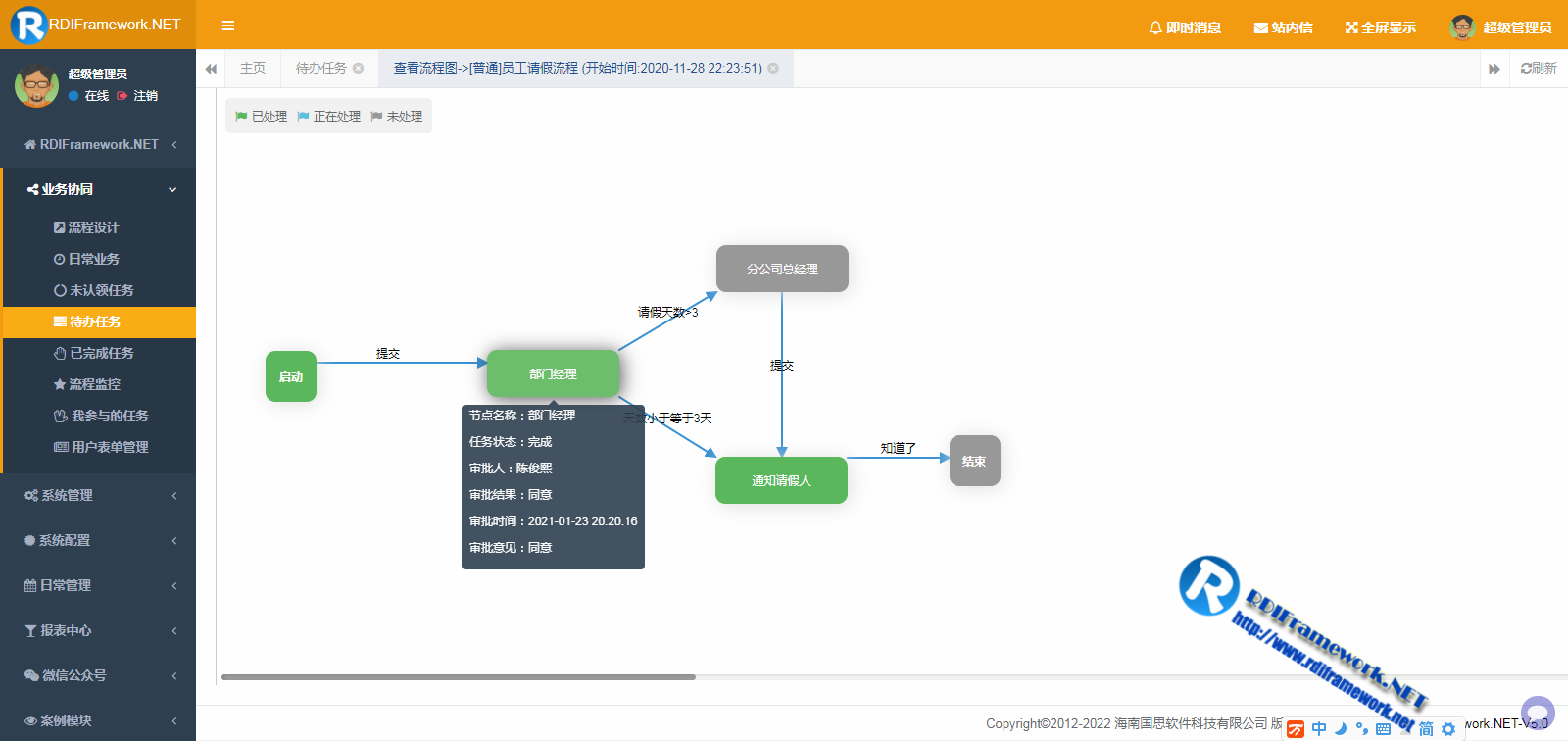Click the chat bubble icon at bottom right
The height and width of the screenshot is (741, 1568).
point(1538,713)
